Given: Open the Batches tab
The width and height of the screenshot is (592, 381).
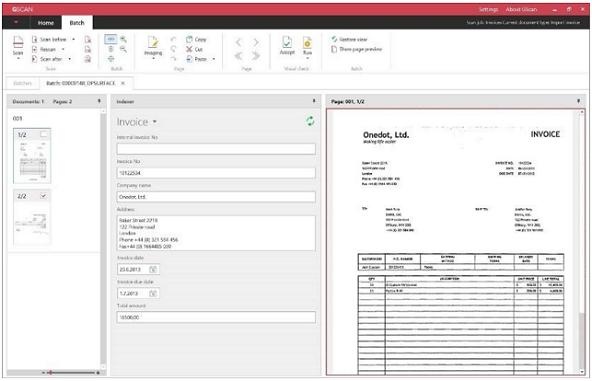Looking at the screenshot, I should click(x=23, y=83).
